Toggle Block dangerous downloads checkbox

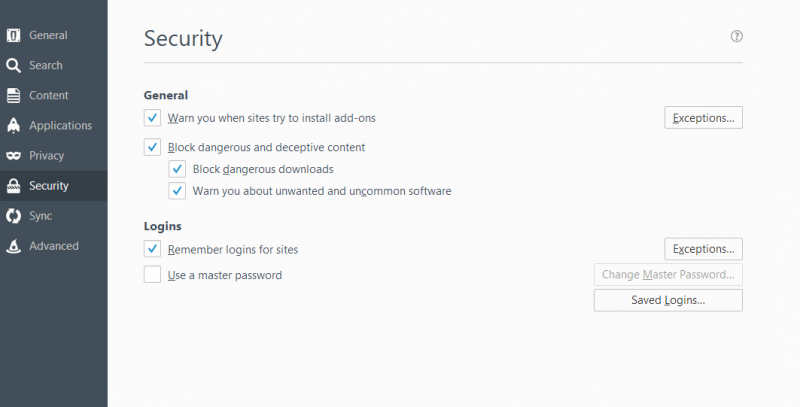tap(178, 169)
